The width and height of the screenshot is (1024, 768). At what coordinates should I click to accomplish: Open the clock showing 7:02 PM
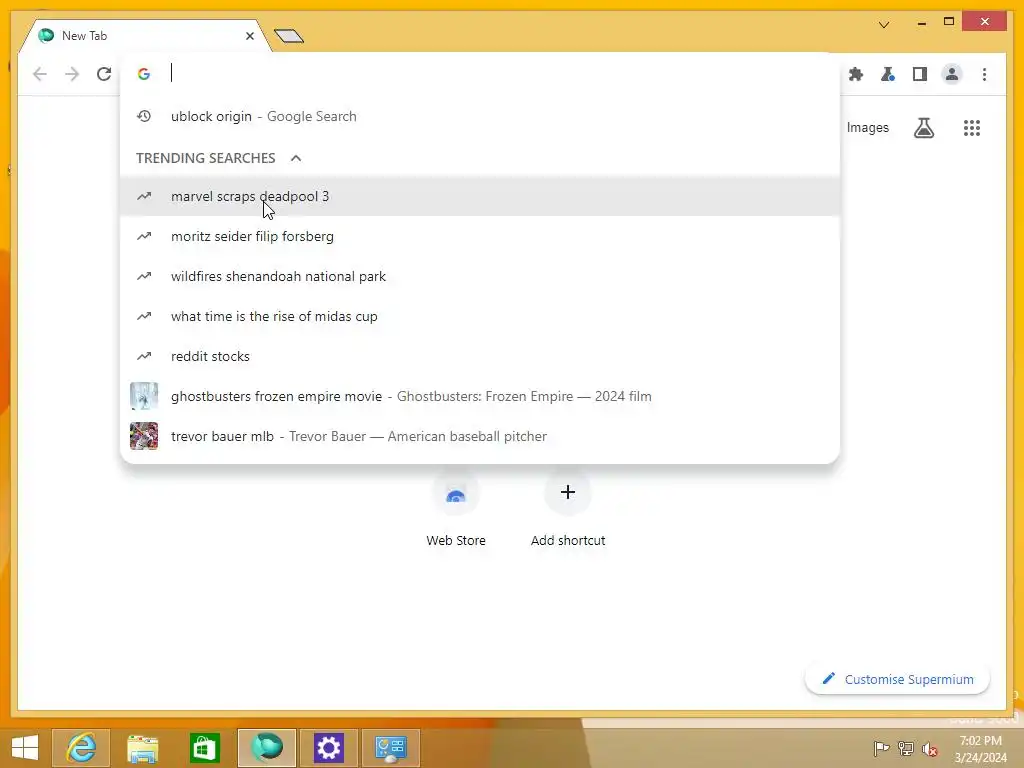[x=980, y=749]
